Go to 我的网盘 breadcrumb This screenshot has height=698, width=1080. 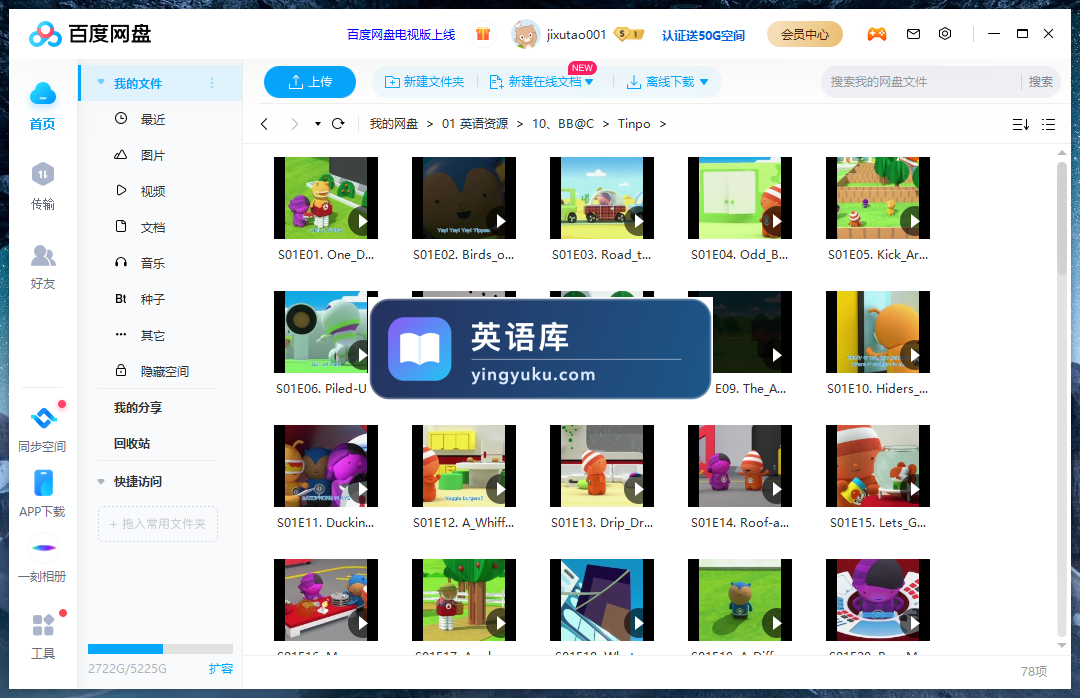393,124
